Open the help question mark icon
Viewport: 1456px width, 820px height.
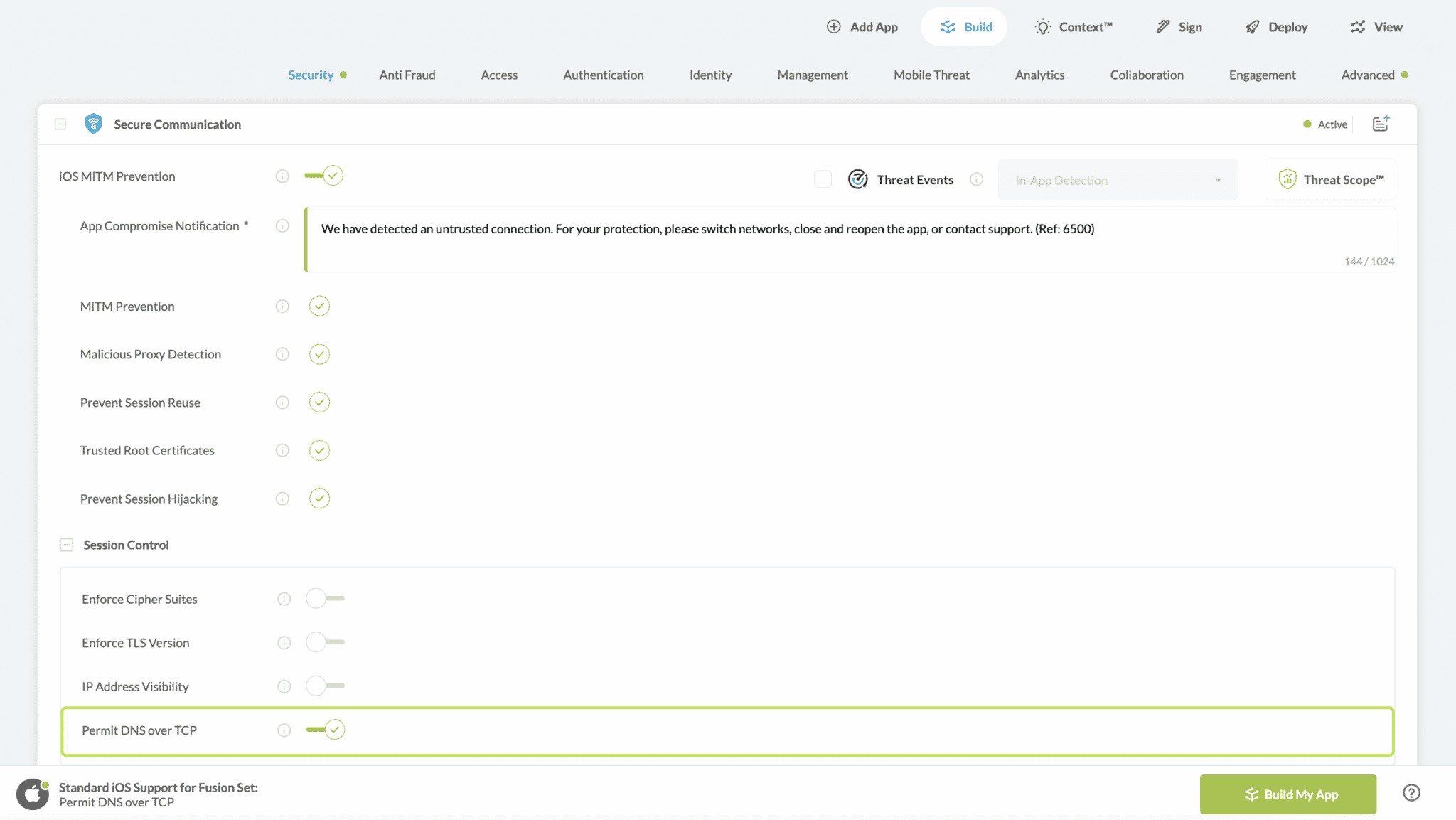point(1411,793)
